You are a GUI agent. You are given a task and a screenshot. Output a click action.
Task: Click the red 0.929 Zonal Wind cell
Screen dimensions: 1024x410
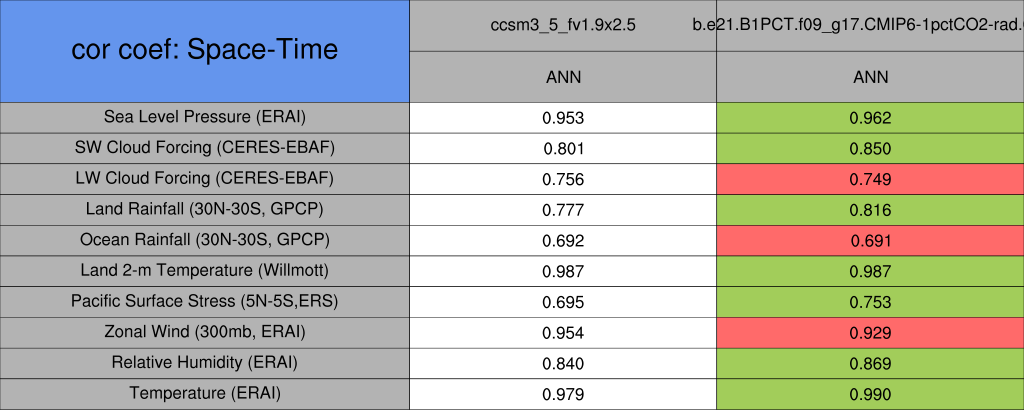(x=870, y=333)
